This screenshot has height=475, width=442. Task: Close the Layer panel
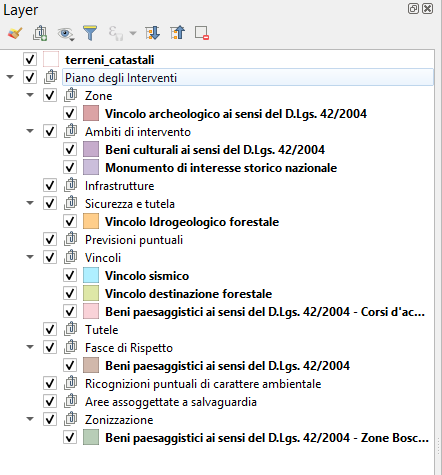click(x=428, y=8)
